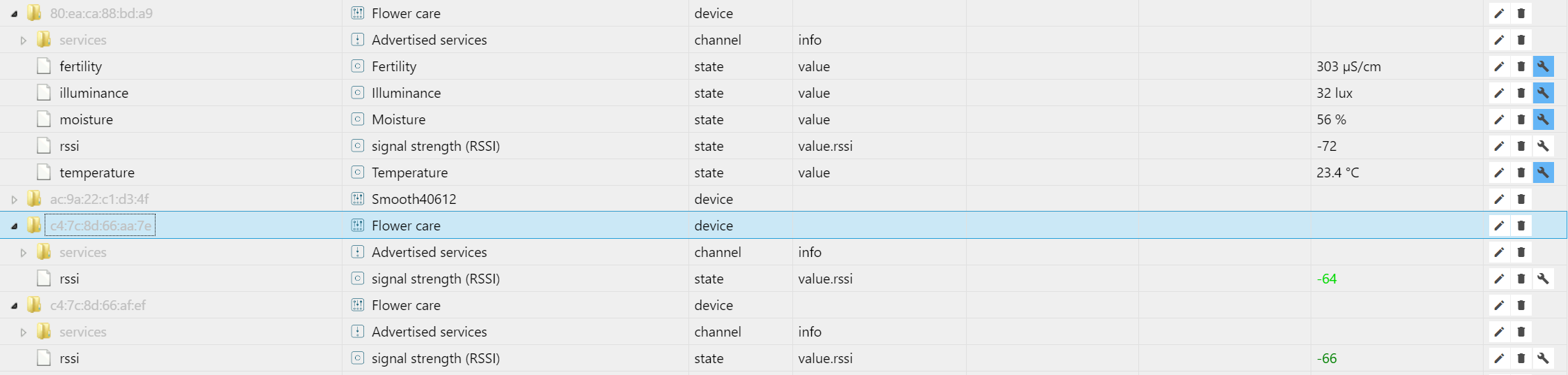The width and height of the screenshot is (1568, 375).
Task: Collapse the c4:7c:8d:66:af:ef device node
Action: (14, 305)
